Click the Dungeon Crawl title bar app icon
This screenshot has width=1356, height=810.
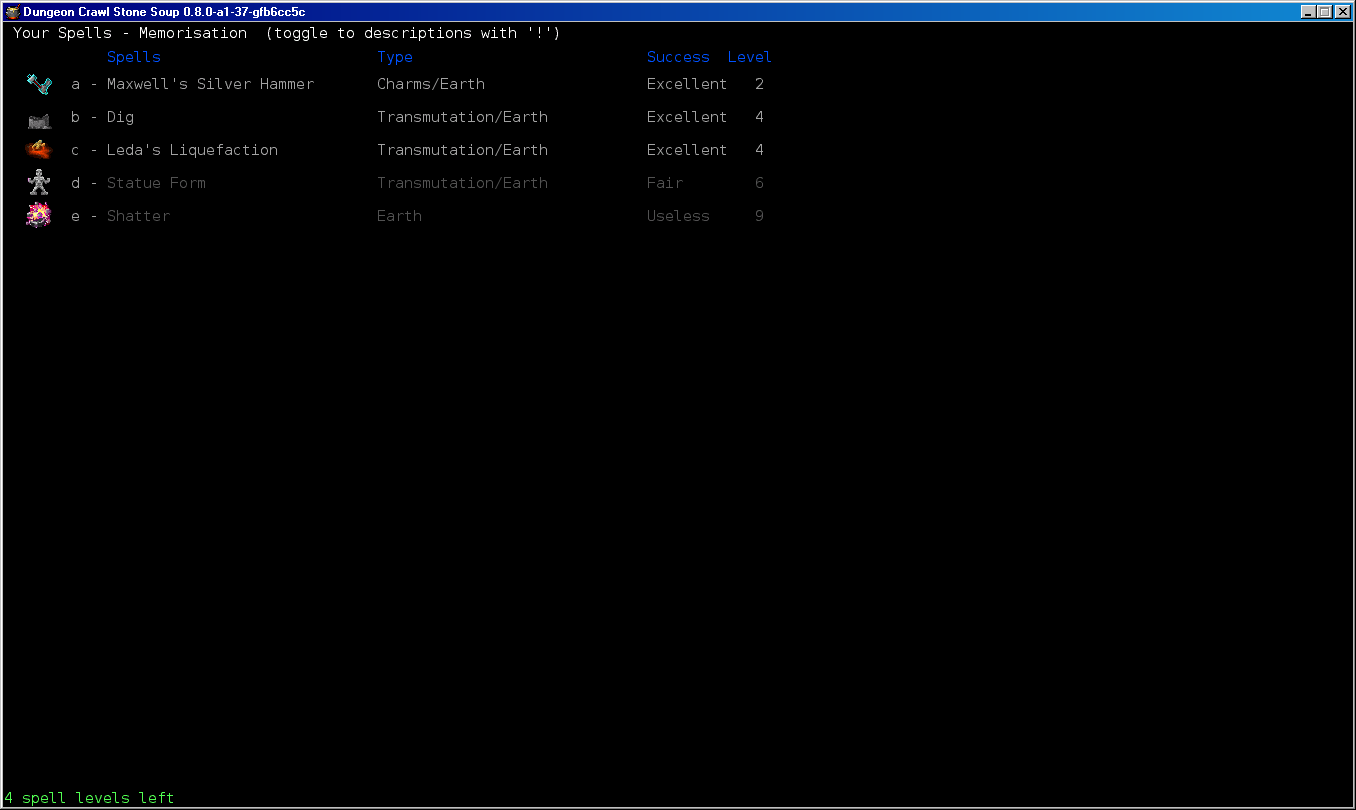click(x=12, y=12)
